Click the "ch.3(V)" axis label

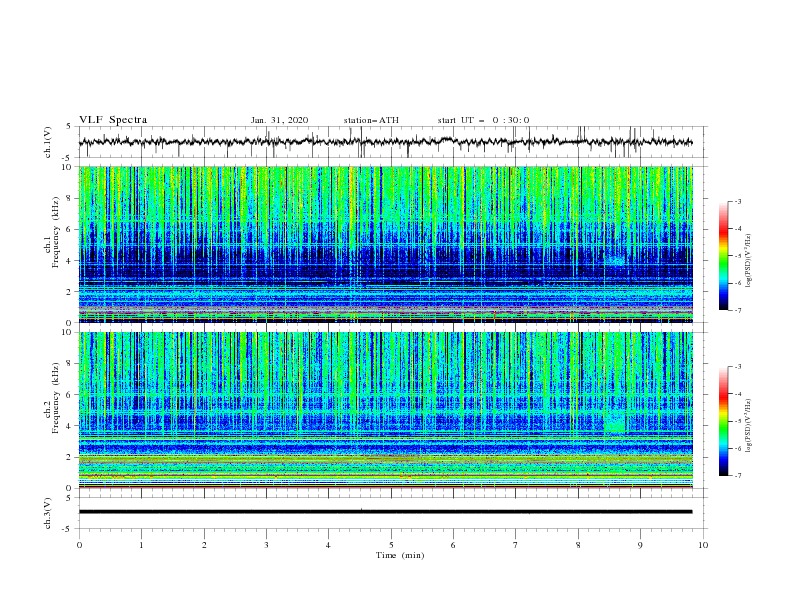48,513
